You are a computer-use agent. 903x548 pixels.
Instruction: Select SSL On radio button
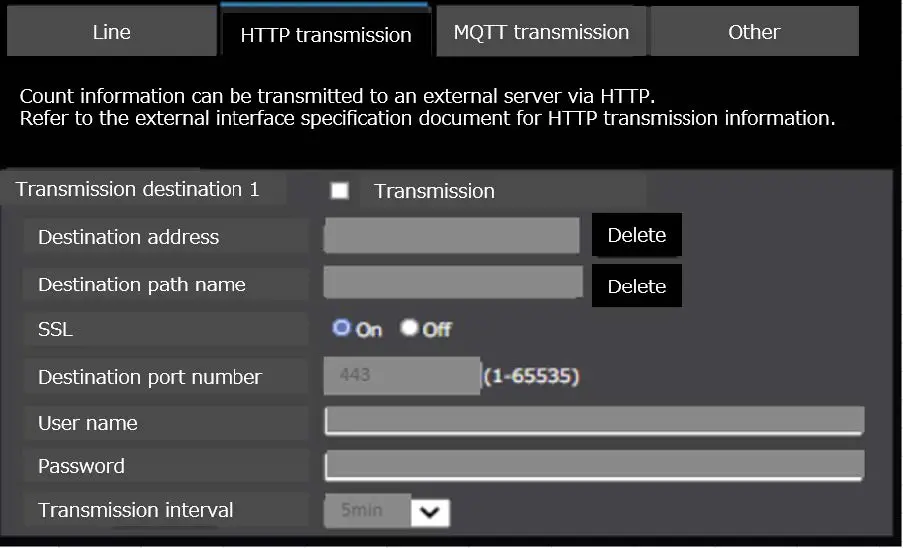[x=341, y=328]
